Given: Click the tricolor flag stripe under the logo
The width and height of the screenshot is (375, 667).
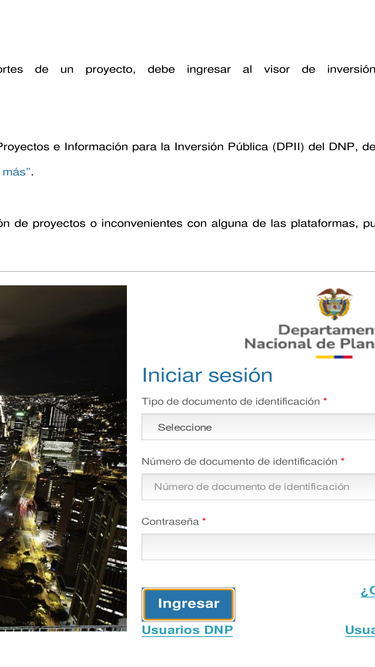Looking at the screenshot, I should [334, 357].
